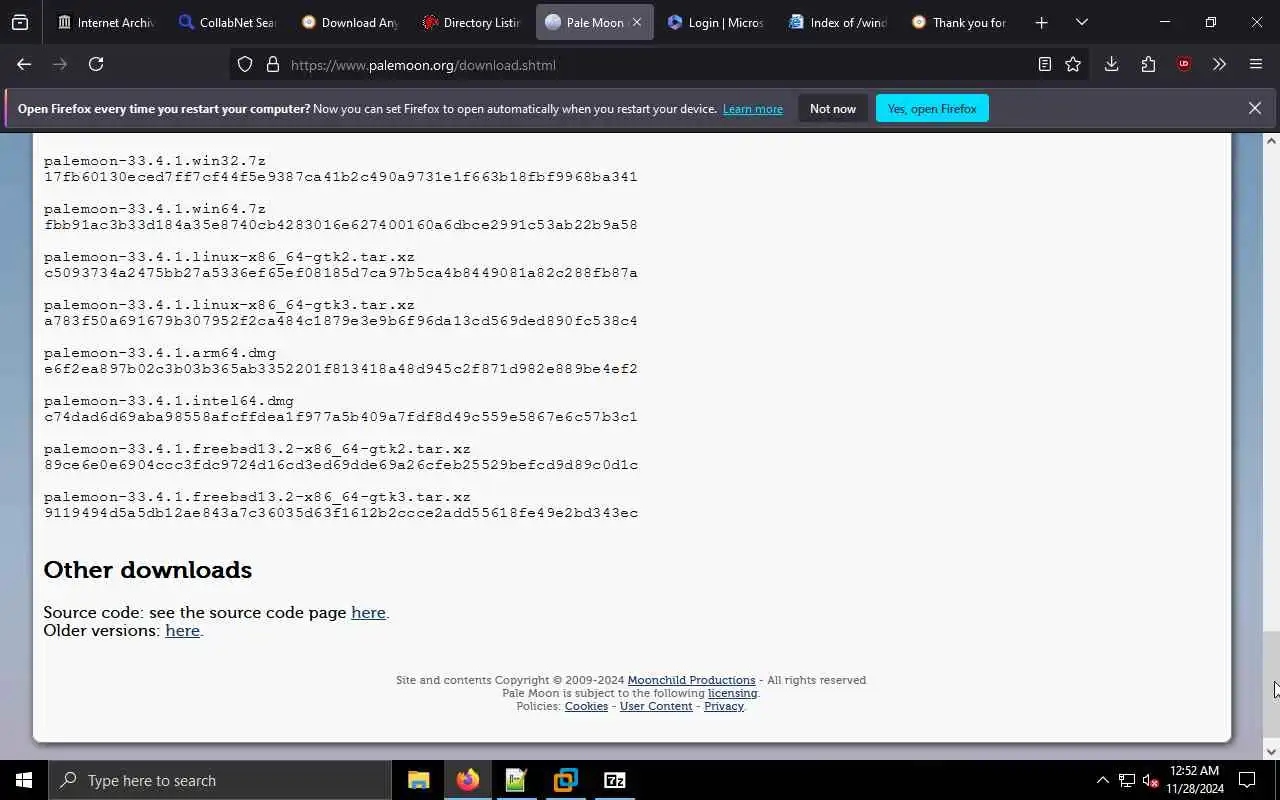Viewport: 1280px width, 800px height.
Task: Open tracking protection shield icon
Action: pyautogui.click(x=245, y=64)
